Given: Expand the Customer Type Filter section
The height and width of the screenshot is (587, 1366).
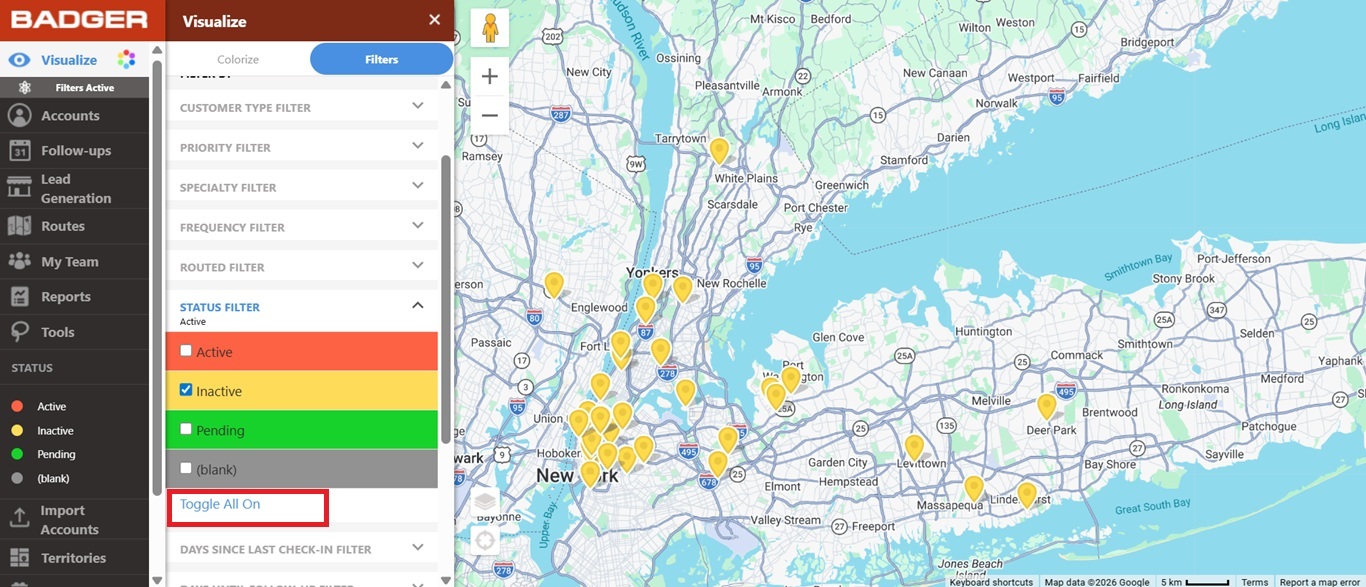Looking at the screenshot, I should (x=418, y=106).
